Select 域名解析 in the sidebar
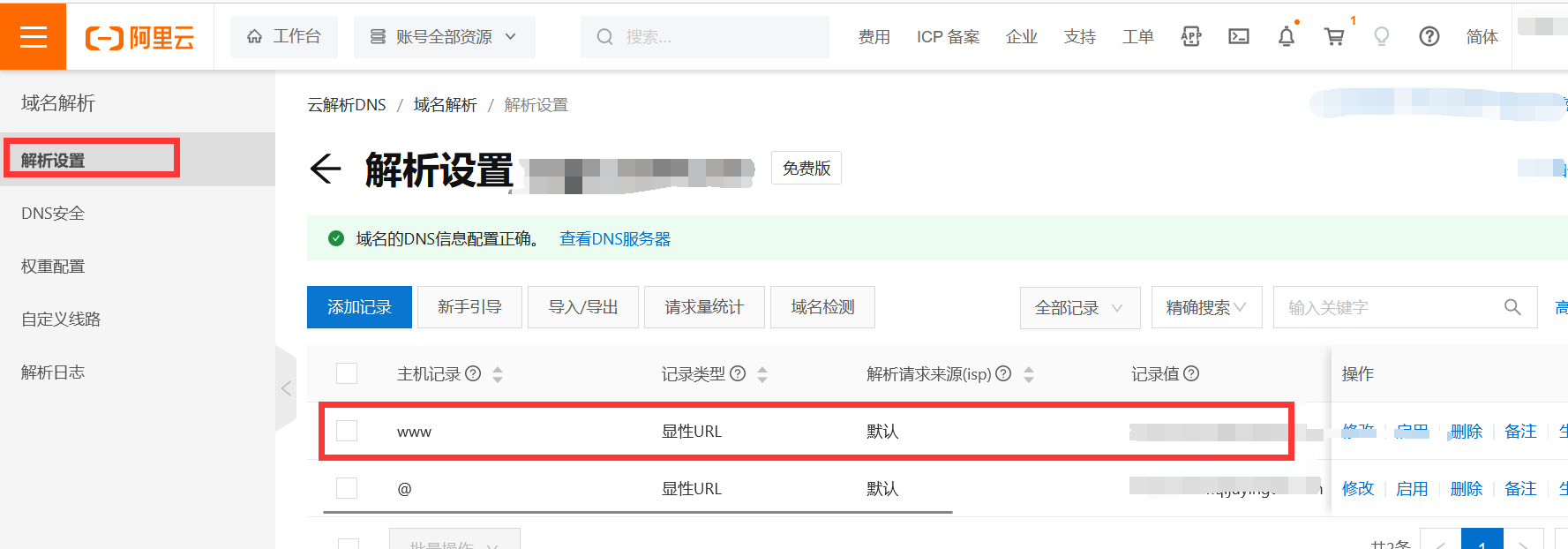 click(58, 103)
